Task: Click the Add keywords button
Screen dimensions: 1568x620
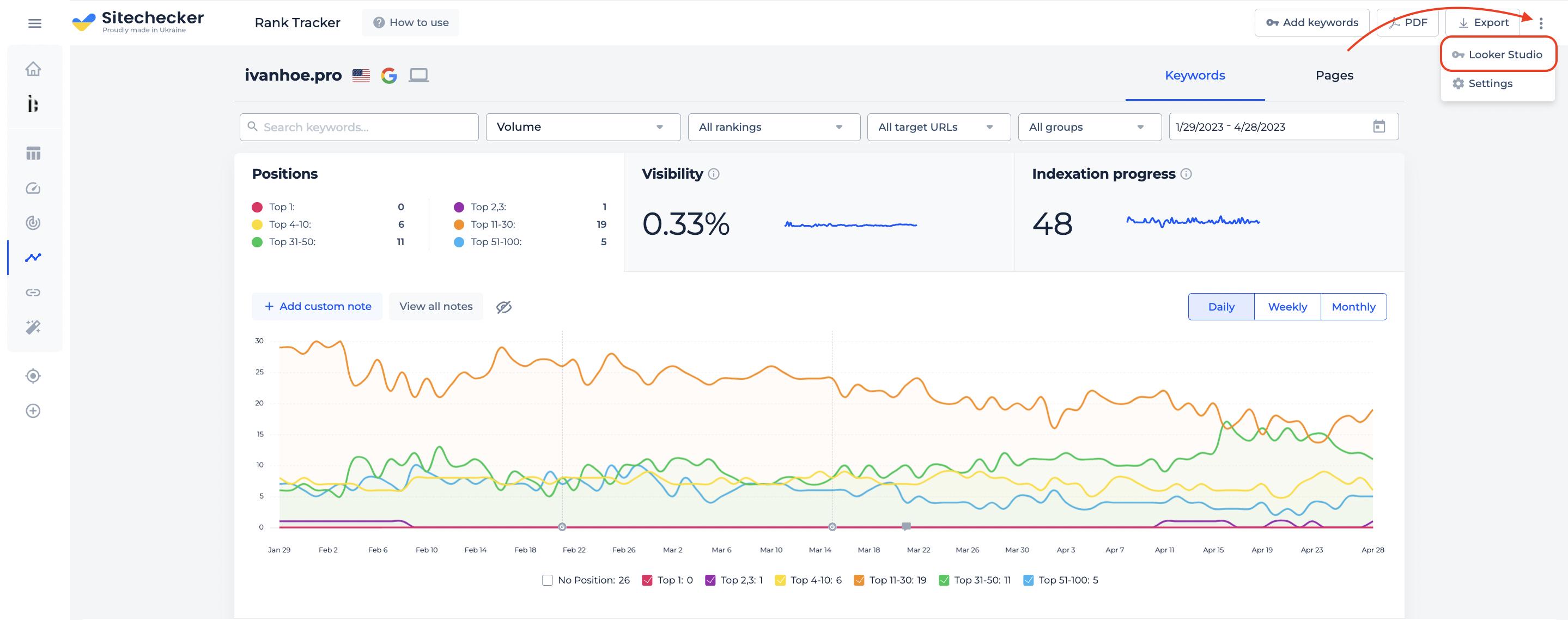Action: coord(1312,22)
